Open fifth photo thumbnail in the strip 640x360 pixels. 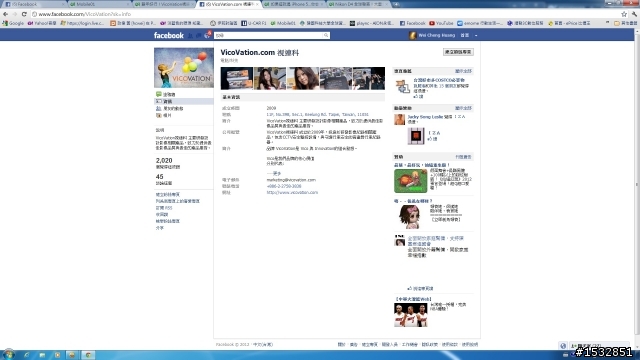tap(369, 78)
